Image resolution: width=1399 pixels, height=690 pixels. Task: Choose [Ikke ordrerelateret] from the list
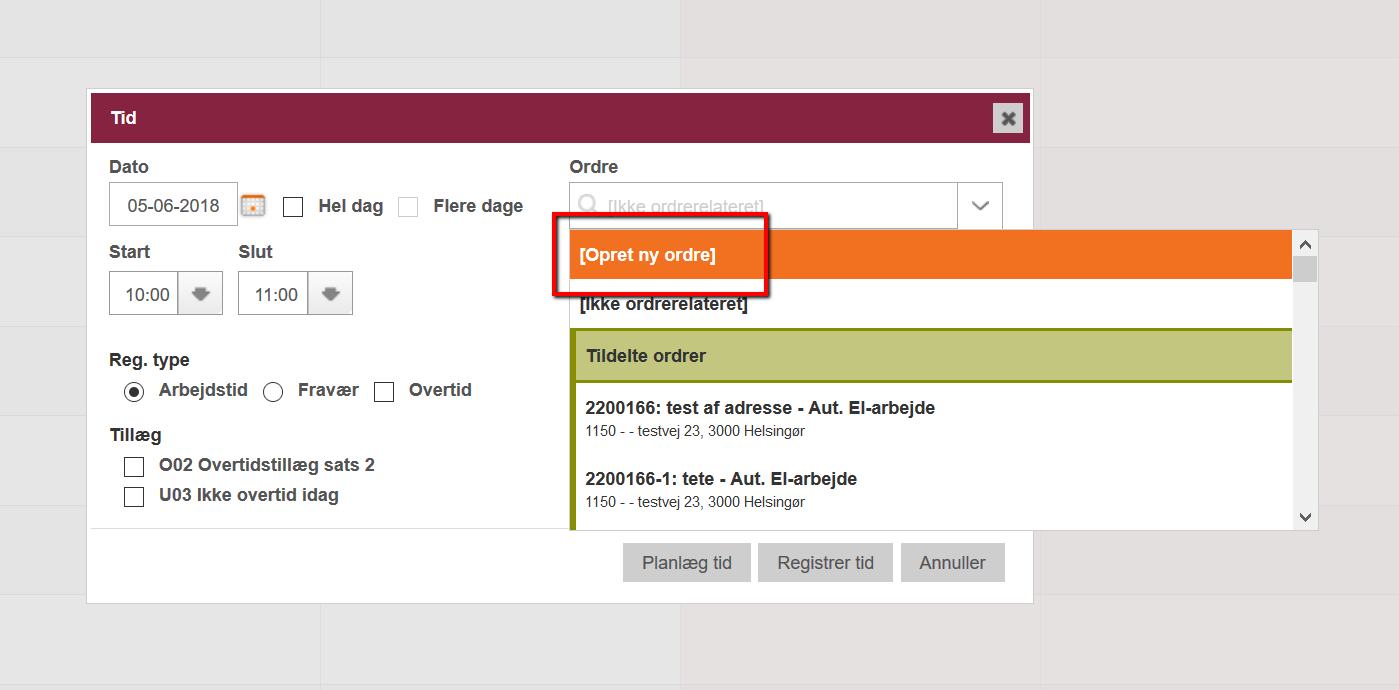point(931,304)
